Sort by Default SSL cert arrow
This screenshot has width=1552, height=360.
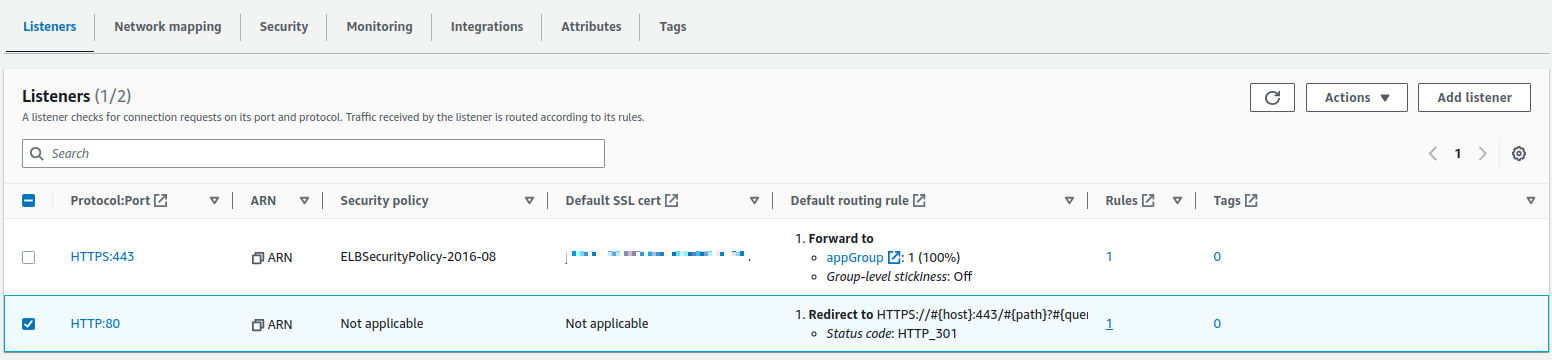coord(754,201)
